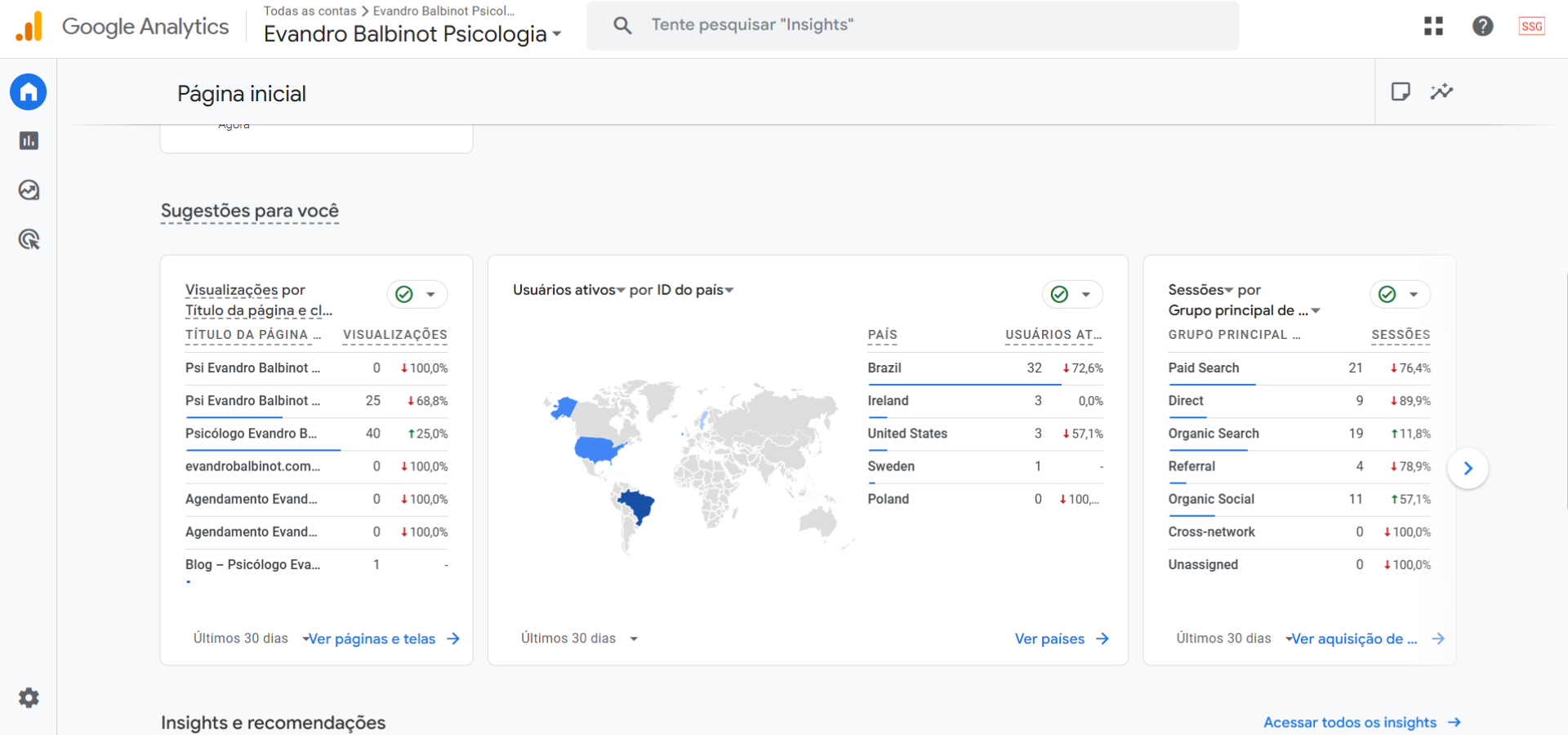Open Ver países link
1568x735 pixels.
(1049, 639)
